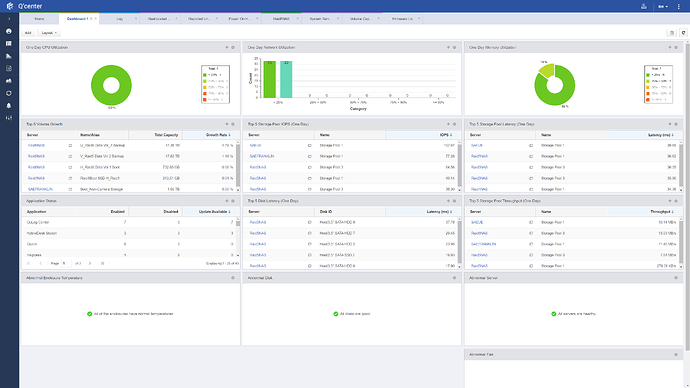Click the scrollbar of the Top 5 Volume Growth table
The width and height of the screenshot is (690, 388).
click(x=238, y=166)
